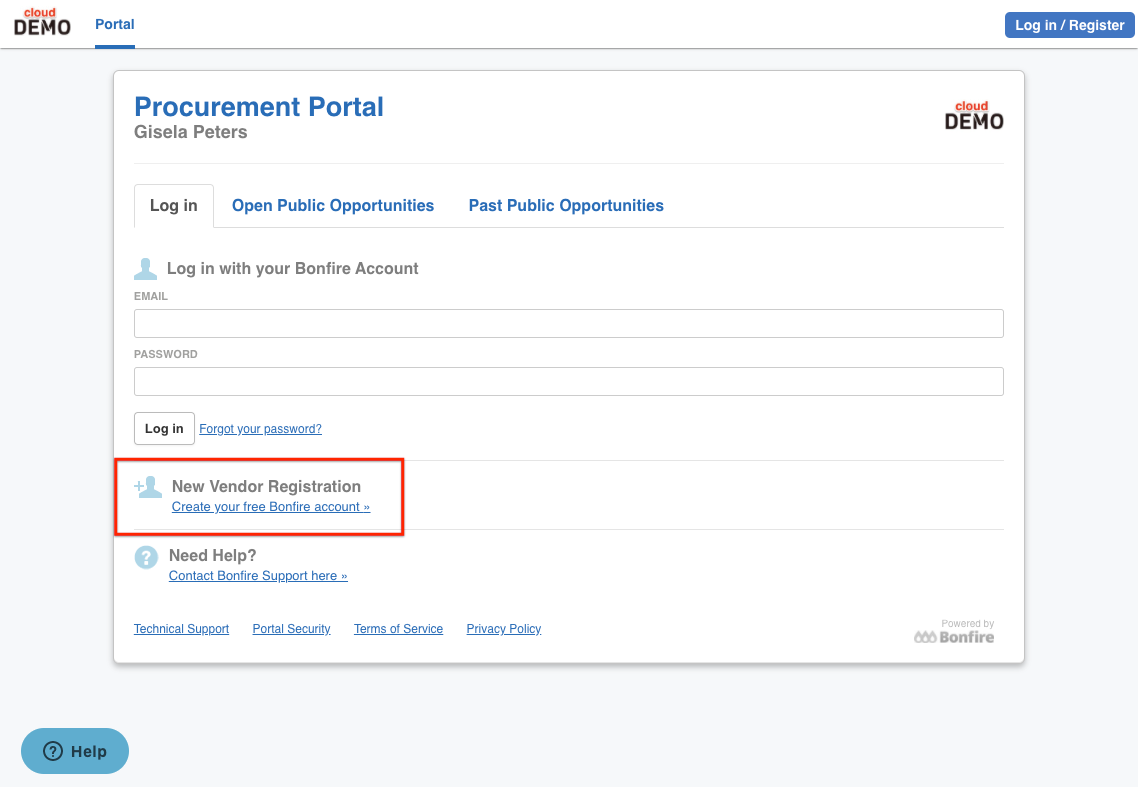Click the user icon beside Bonfire Account login
This screenshot has height=787, width=1138.
pyautogui.click(x=146, y=269)
